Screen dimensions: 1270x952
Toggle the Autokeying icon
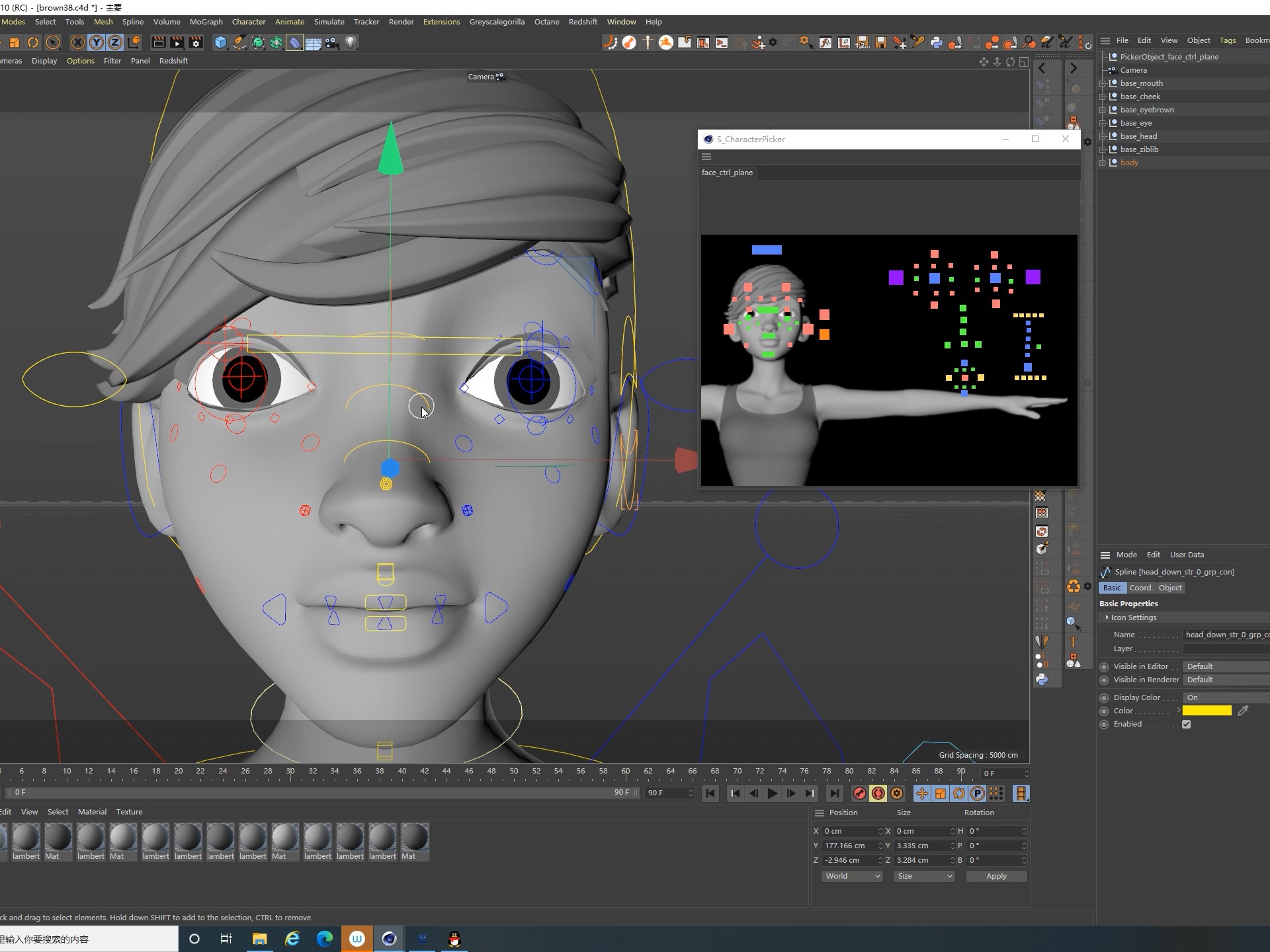[878, 793]
